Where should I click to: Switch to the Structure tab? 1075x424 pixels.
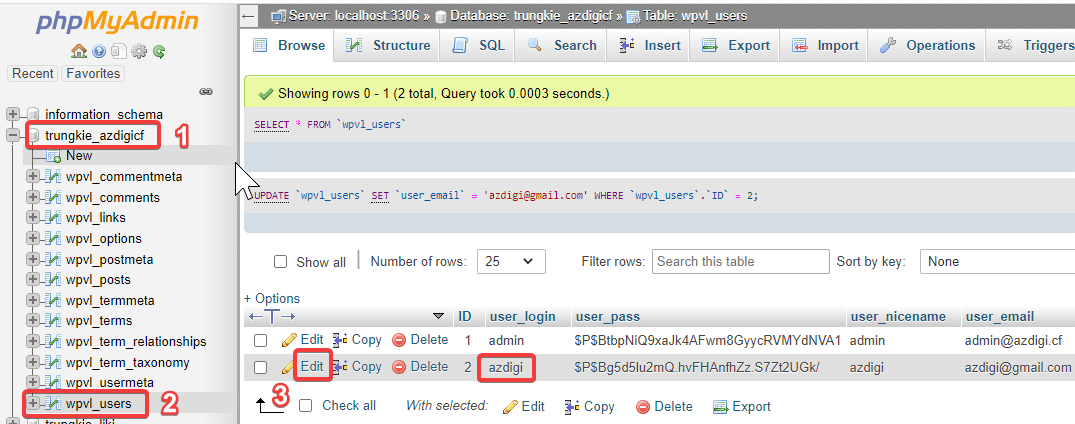click(x=388, y=45)
